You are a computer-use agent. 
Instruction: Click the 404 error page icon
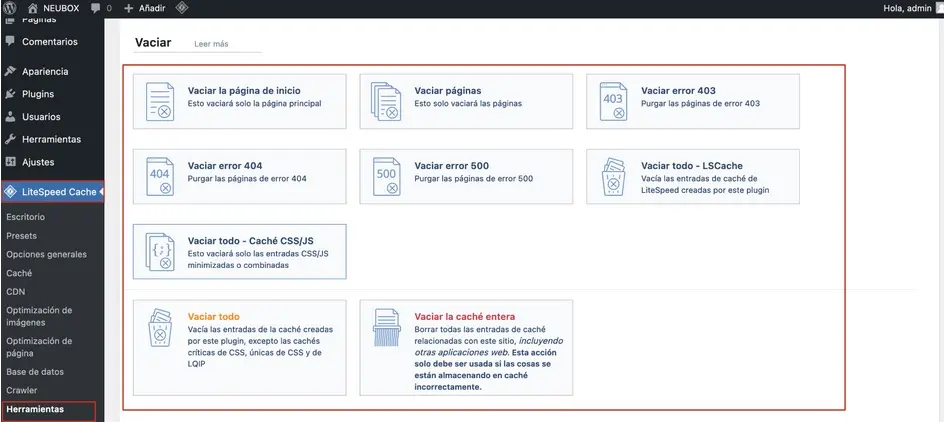click(x=160, y=176)
